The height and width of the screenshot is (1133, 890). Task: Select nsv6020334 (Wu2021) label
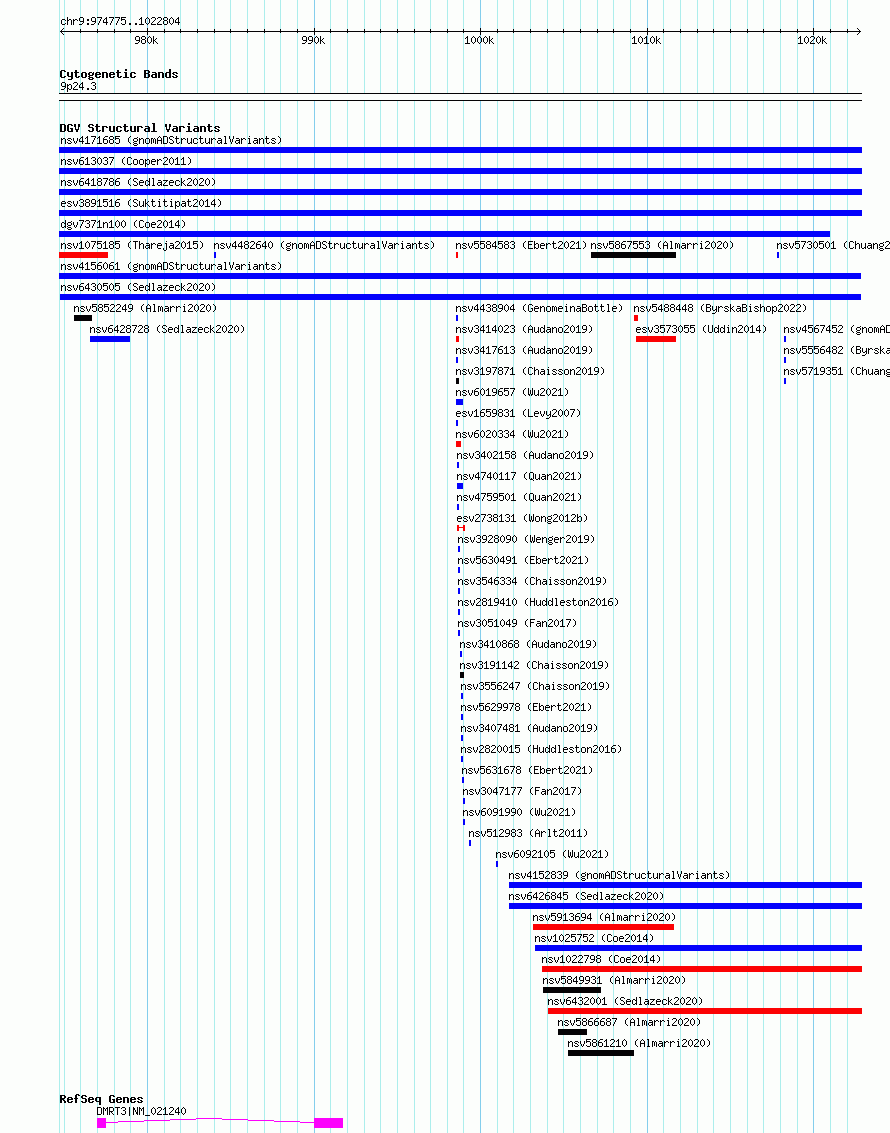pos(512,434)
